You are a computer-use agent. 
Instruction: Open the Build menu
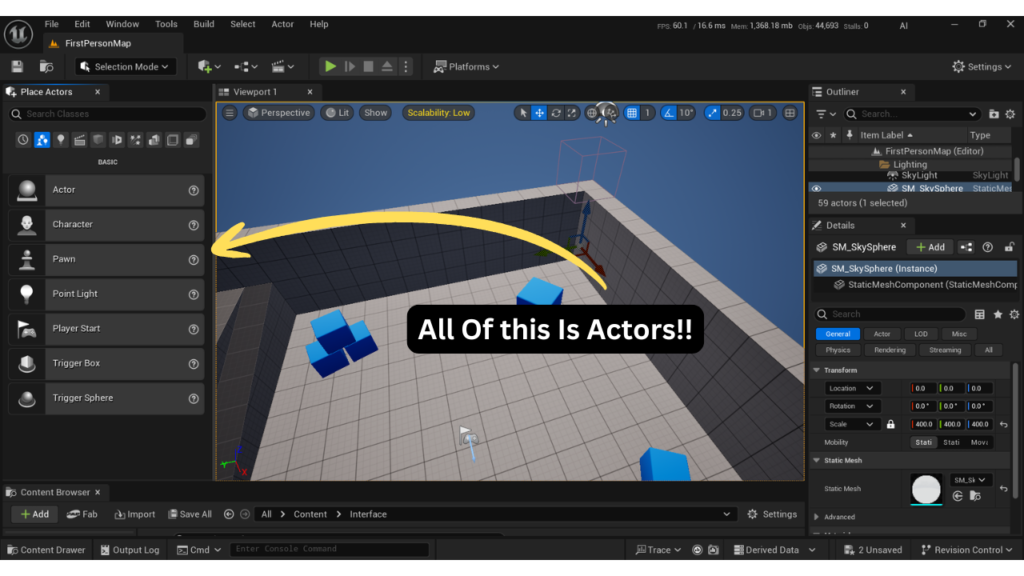coord(204,24)
